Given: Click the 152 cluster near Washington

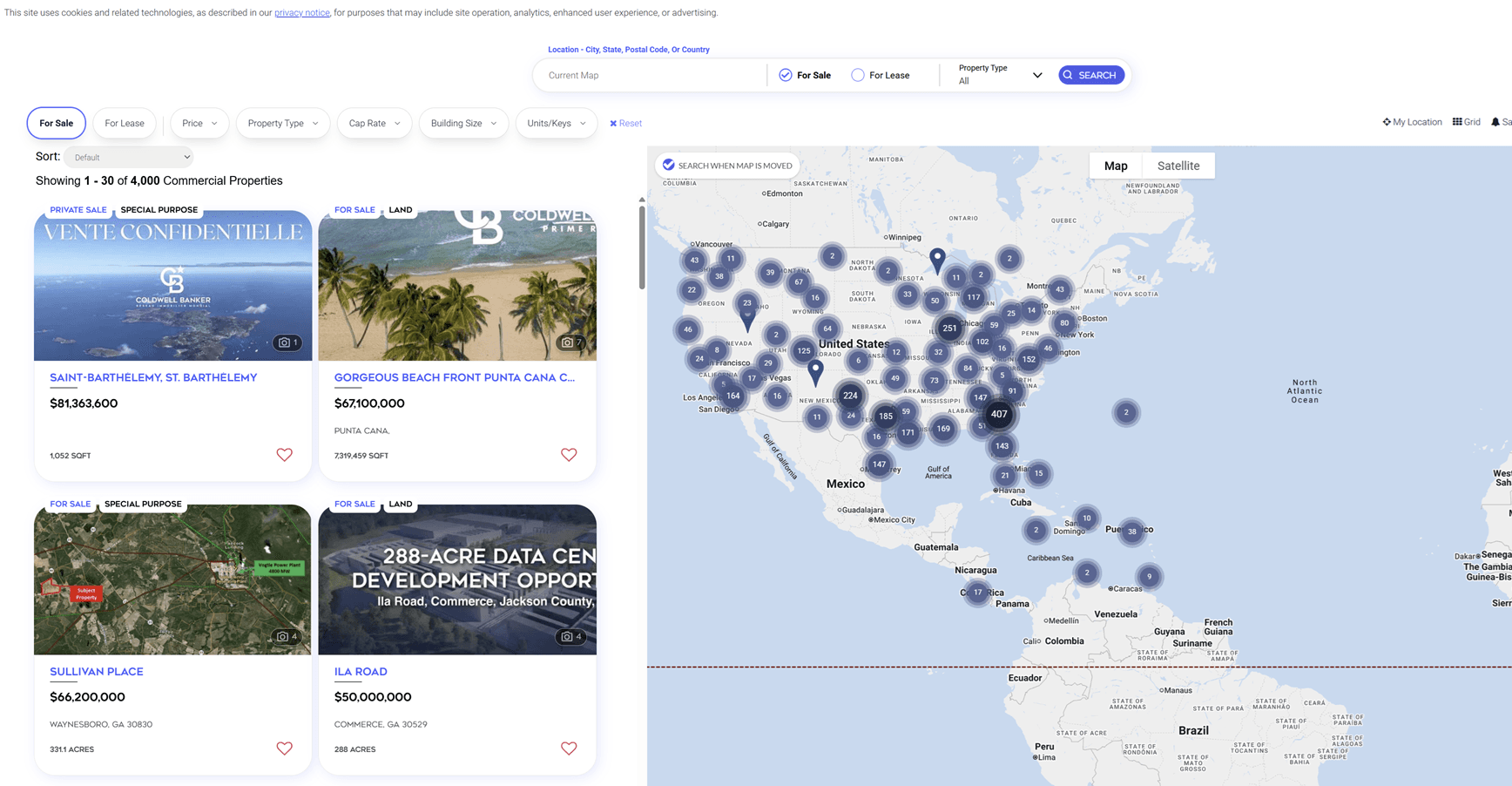Looking at the screenshot, I should coord(1029,359).
